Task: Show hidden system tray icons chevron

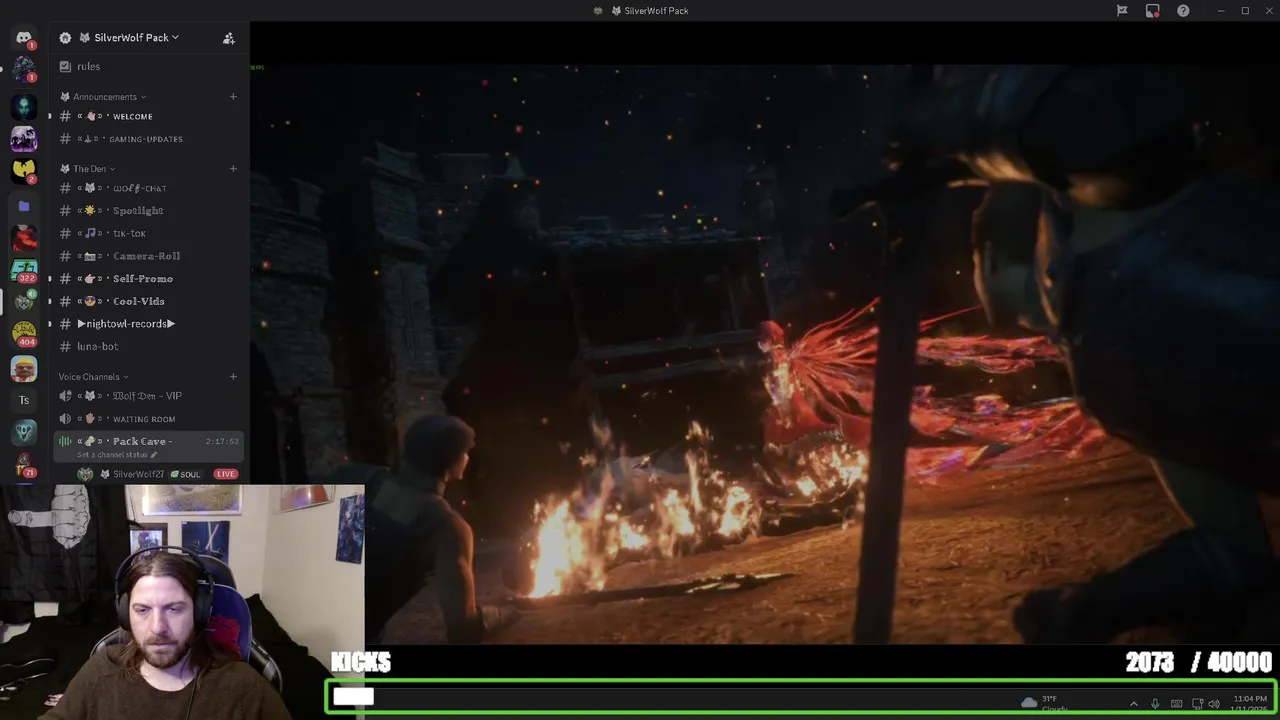Action: coord(1133,704)
